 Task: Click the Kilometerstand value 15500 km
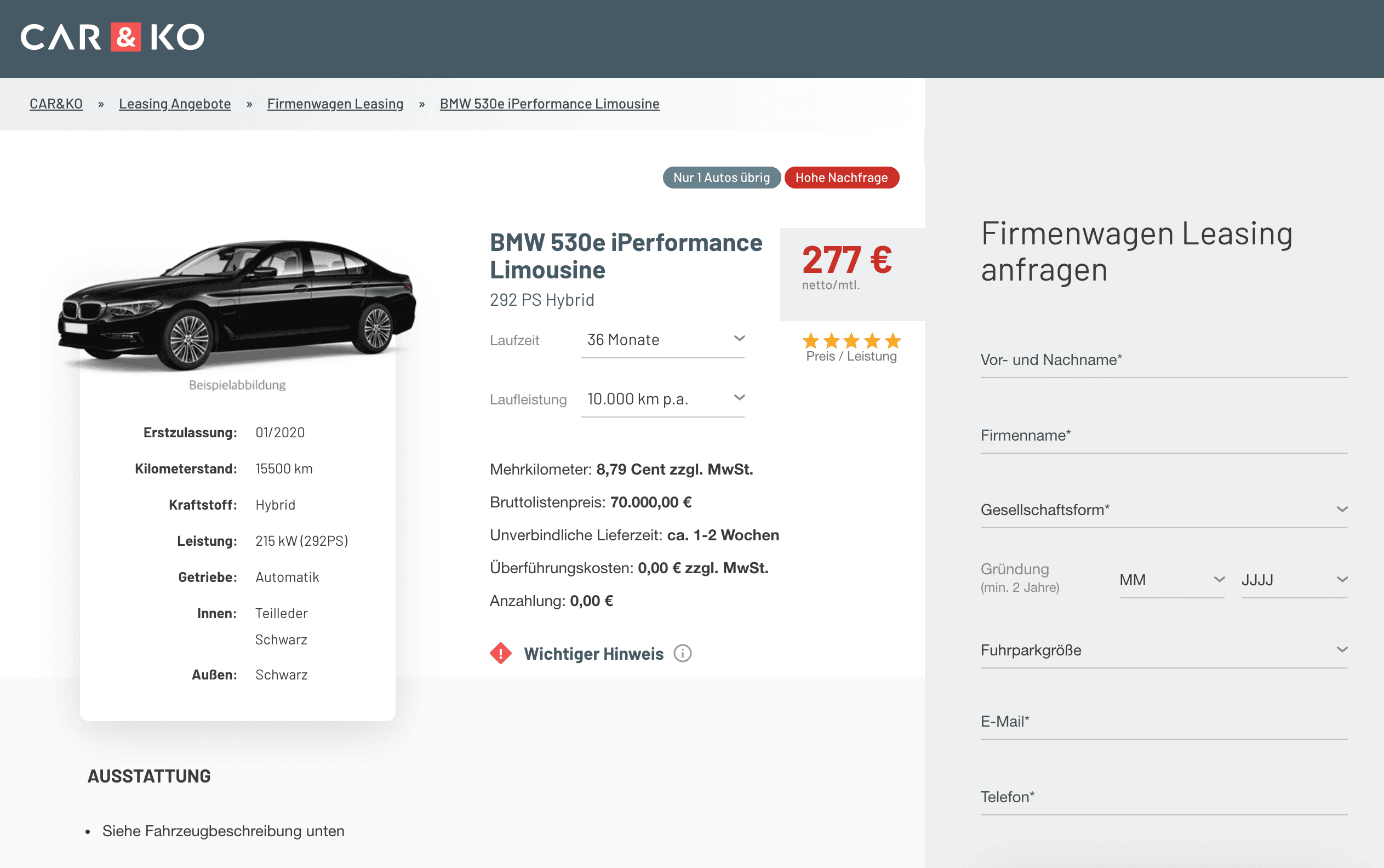[284, 469]
